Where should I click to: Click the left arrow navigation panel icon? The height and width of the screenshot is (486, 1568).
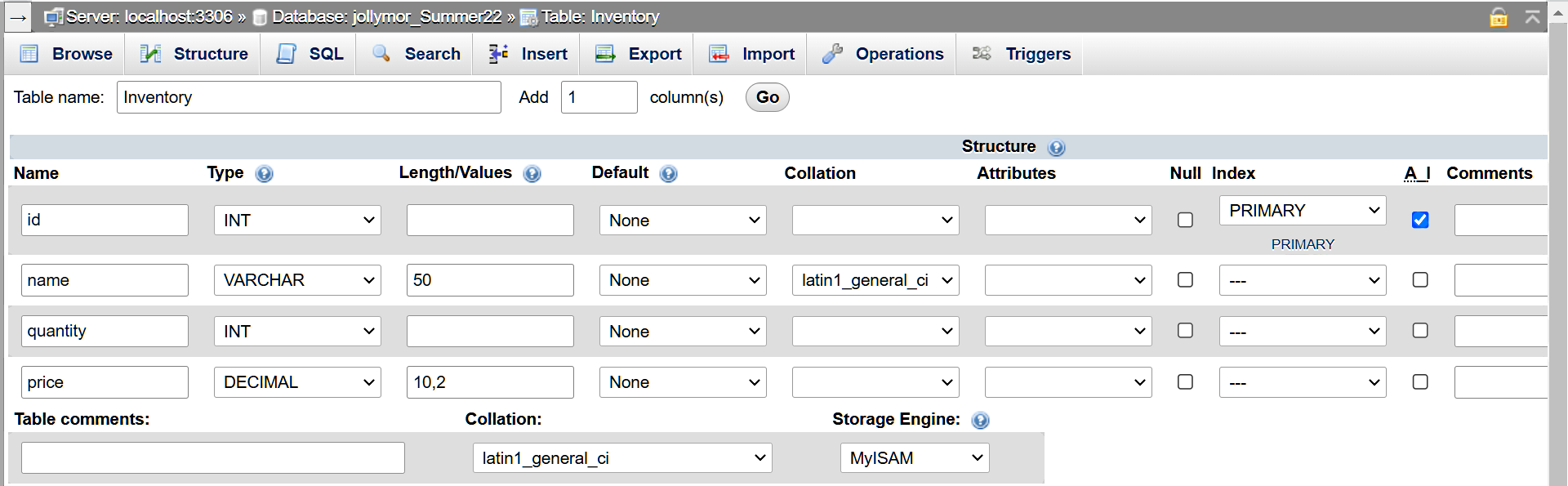pyautogui.click(x=18, y=17)
